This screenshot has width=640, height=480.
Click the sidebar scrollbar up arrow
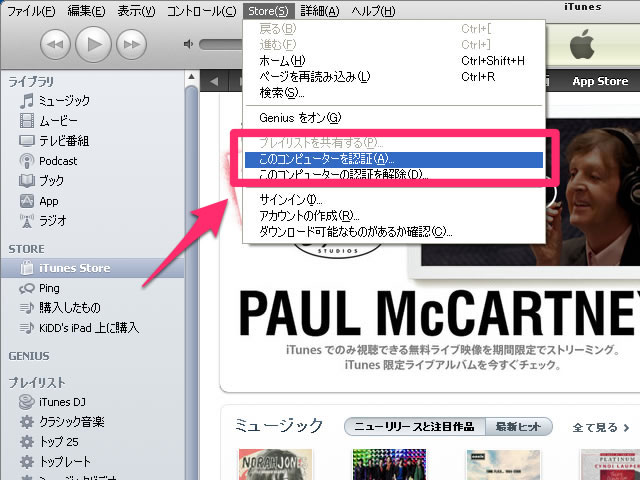point(191,77)
